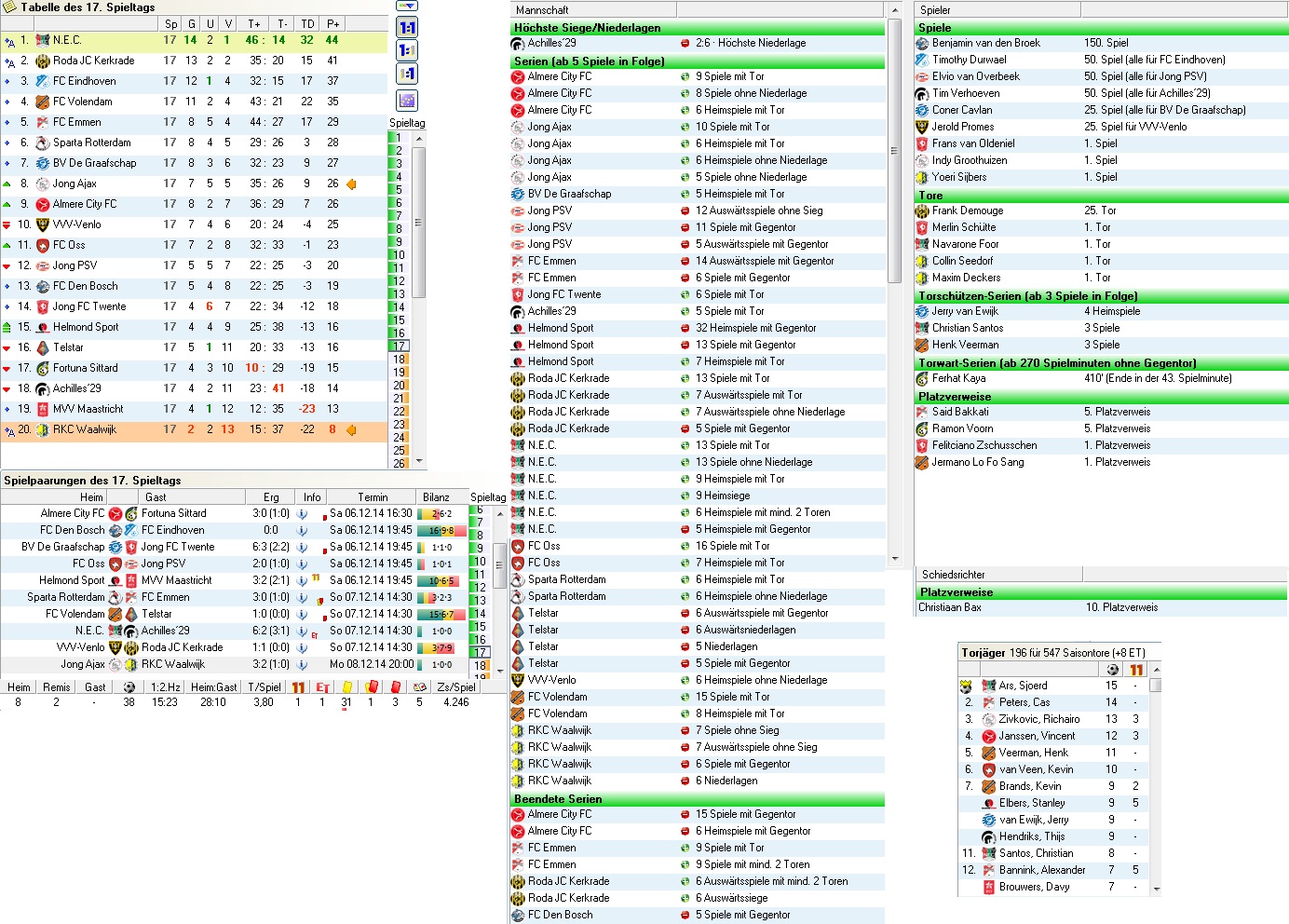Open info icon for Almere City FC vs Fortuna Sittard
This screenshot has width=1289, height=924.
pyautogui.click(x=302, y=513)
